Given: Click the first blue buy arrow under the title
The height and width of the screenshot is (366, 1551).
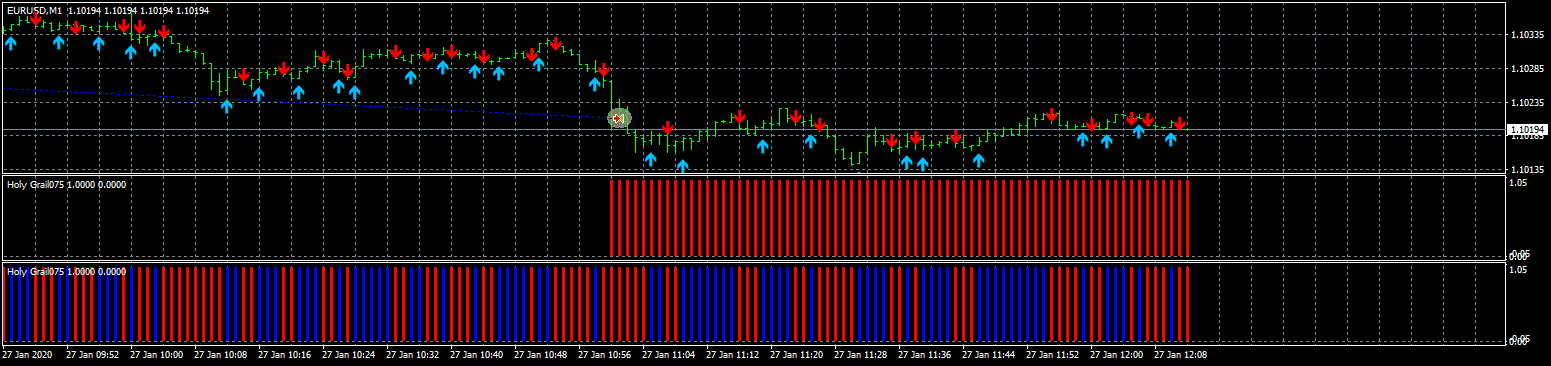Looking at the screenshot, I should (10, 42).
